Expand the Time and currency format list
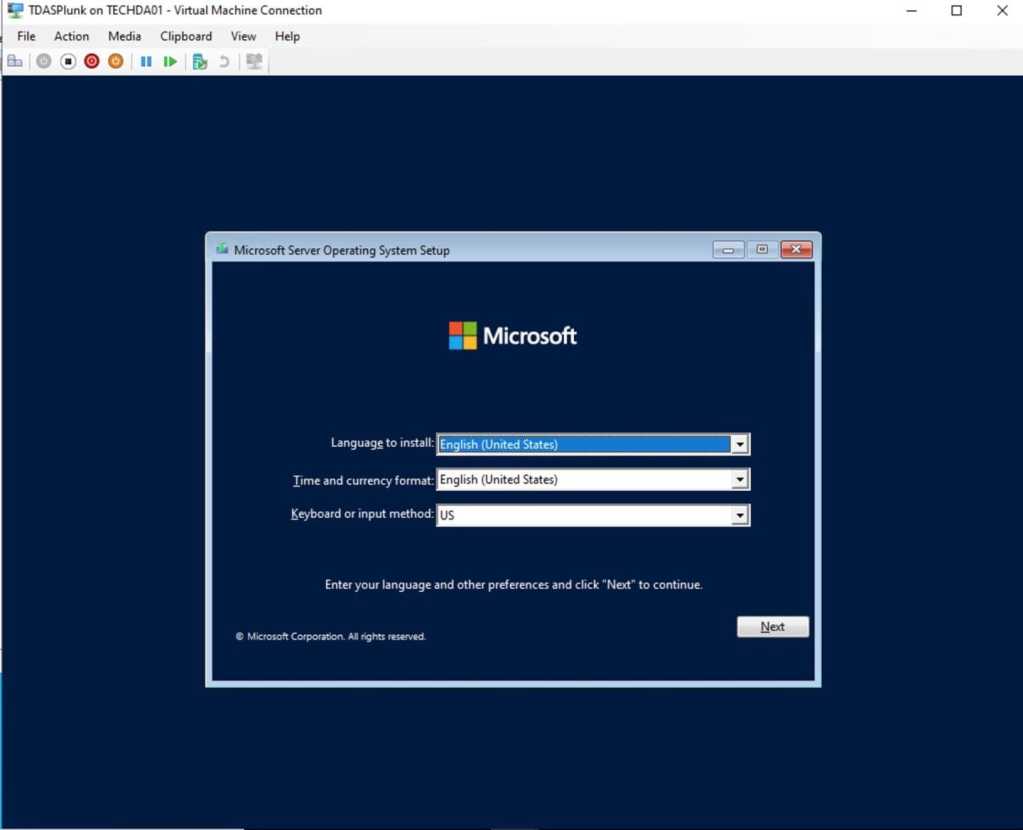The image size is (1023, 830). pos(739,479)
